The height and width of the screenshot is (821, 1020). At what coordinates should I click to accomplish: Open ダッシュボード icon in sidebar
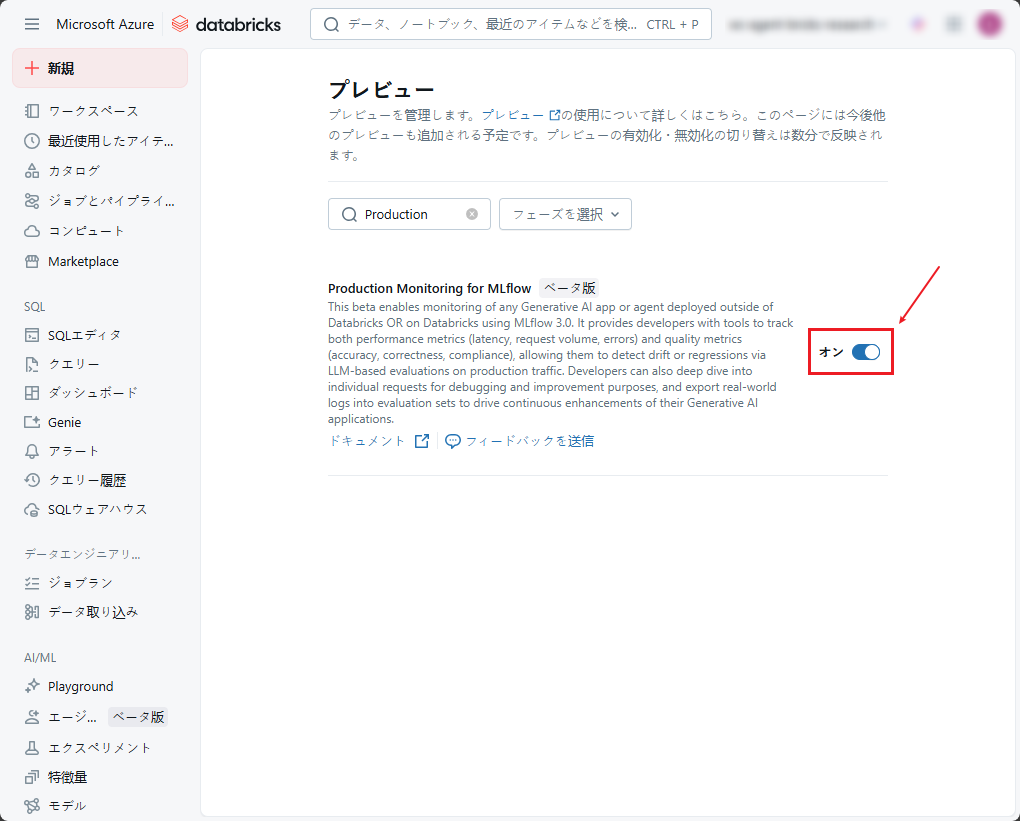(x=32, y=393)
